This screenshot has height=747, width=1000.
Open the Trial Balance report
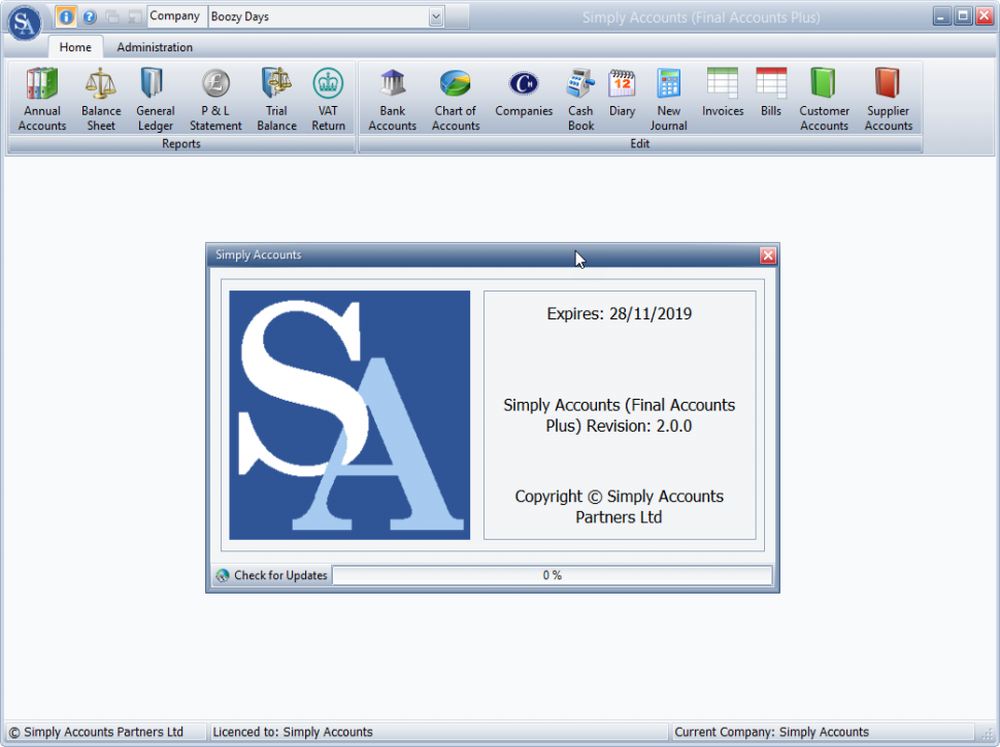click(277, 99)
